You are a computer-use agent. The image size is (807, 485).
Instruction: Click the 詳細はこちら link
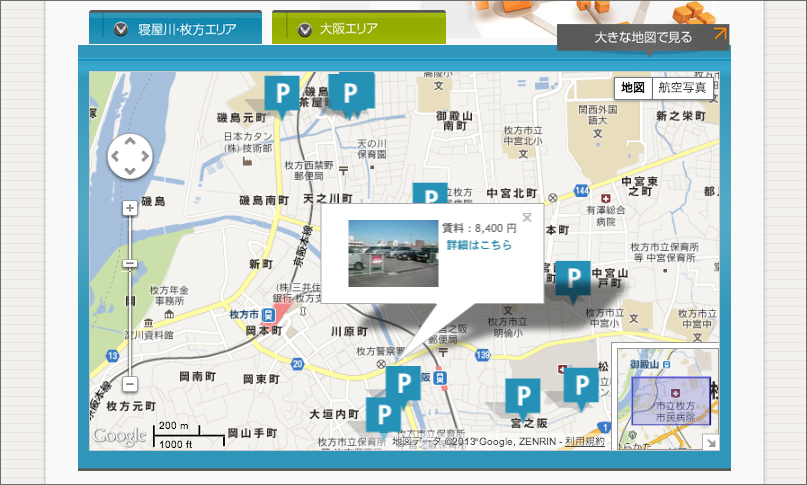point(479,245)
